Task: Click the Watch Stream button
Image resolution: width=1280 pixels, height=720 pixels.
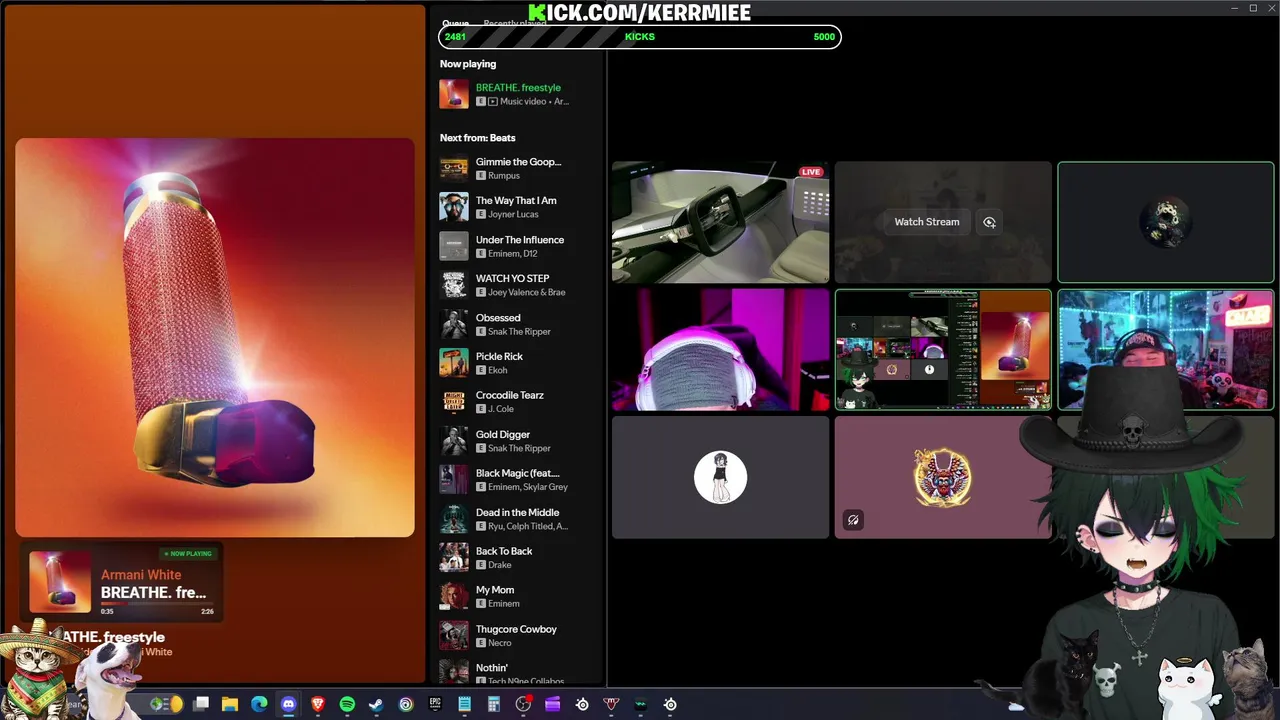Action: pos(927,222)
